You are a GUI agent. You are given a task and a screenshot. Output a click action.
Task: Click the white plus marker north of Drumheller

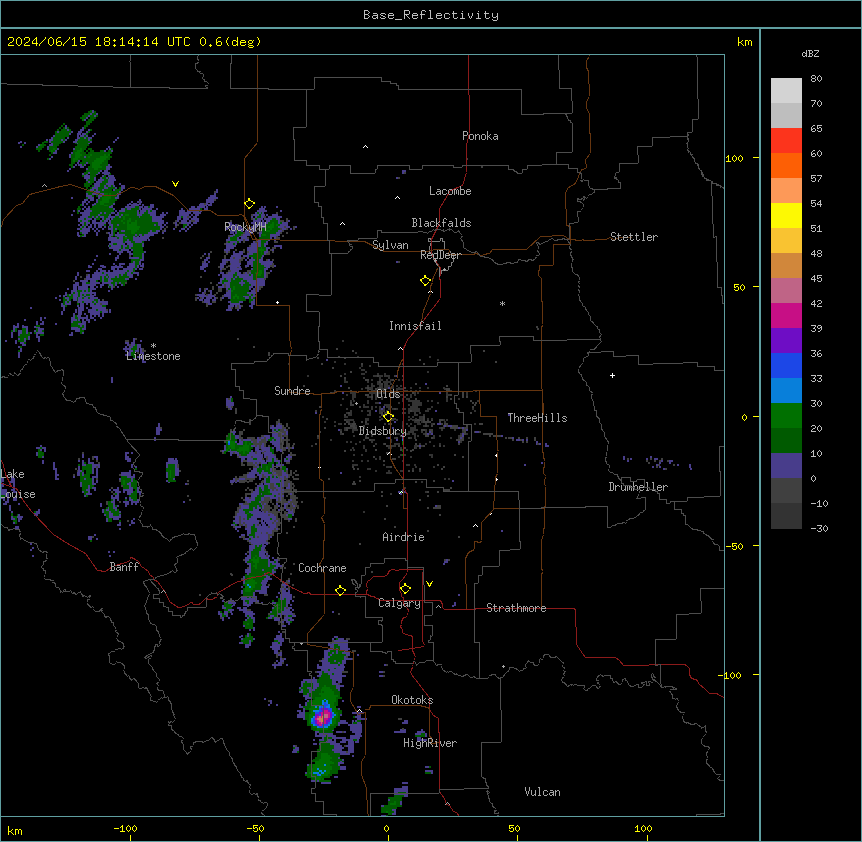coord(612,375)
